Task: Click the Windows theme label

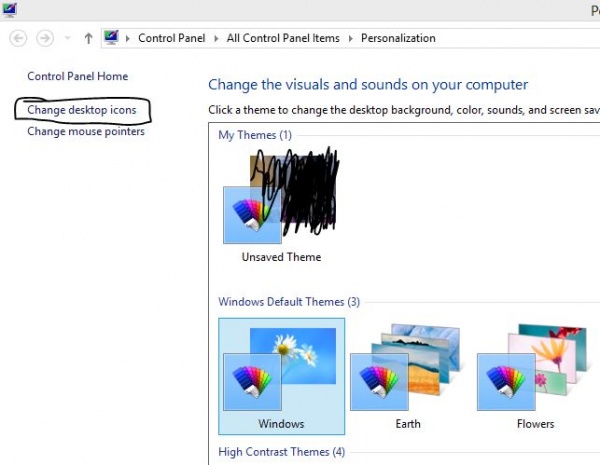Action: pos(281,424)
